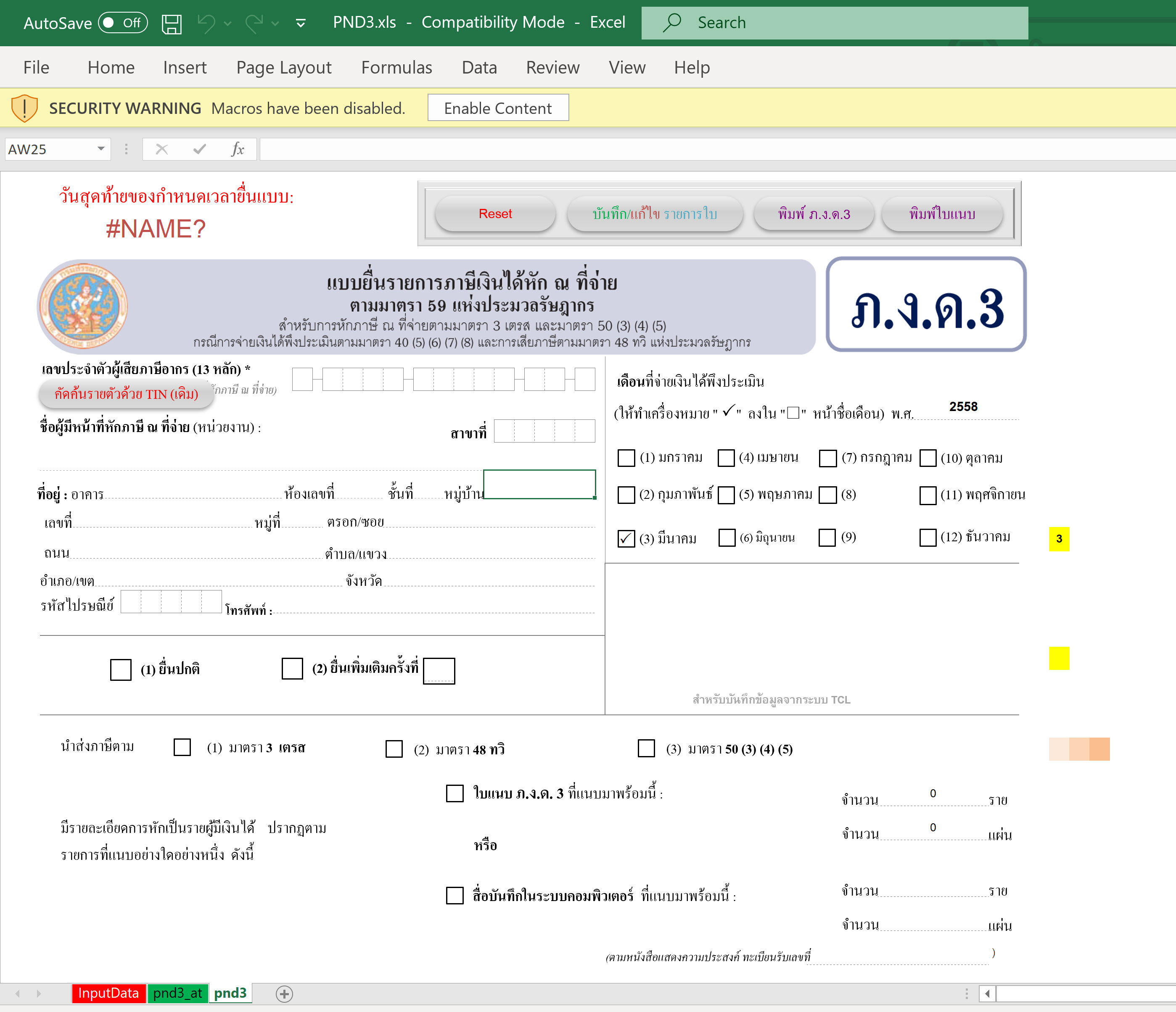Viewport: 1176px width, 1012px height.
Task: Check the (5) พฤษภาคม month checkbox
Action: pyautogui.click(x=726, y=495)
